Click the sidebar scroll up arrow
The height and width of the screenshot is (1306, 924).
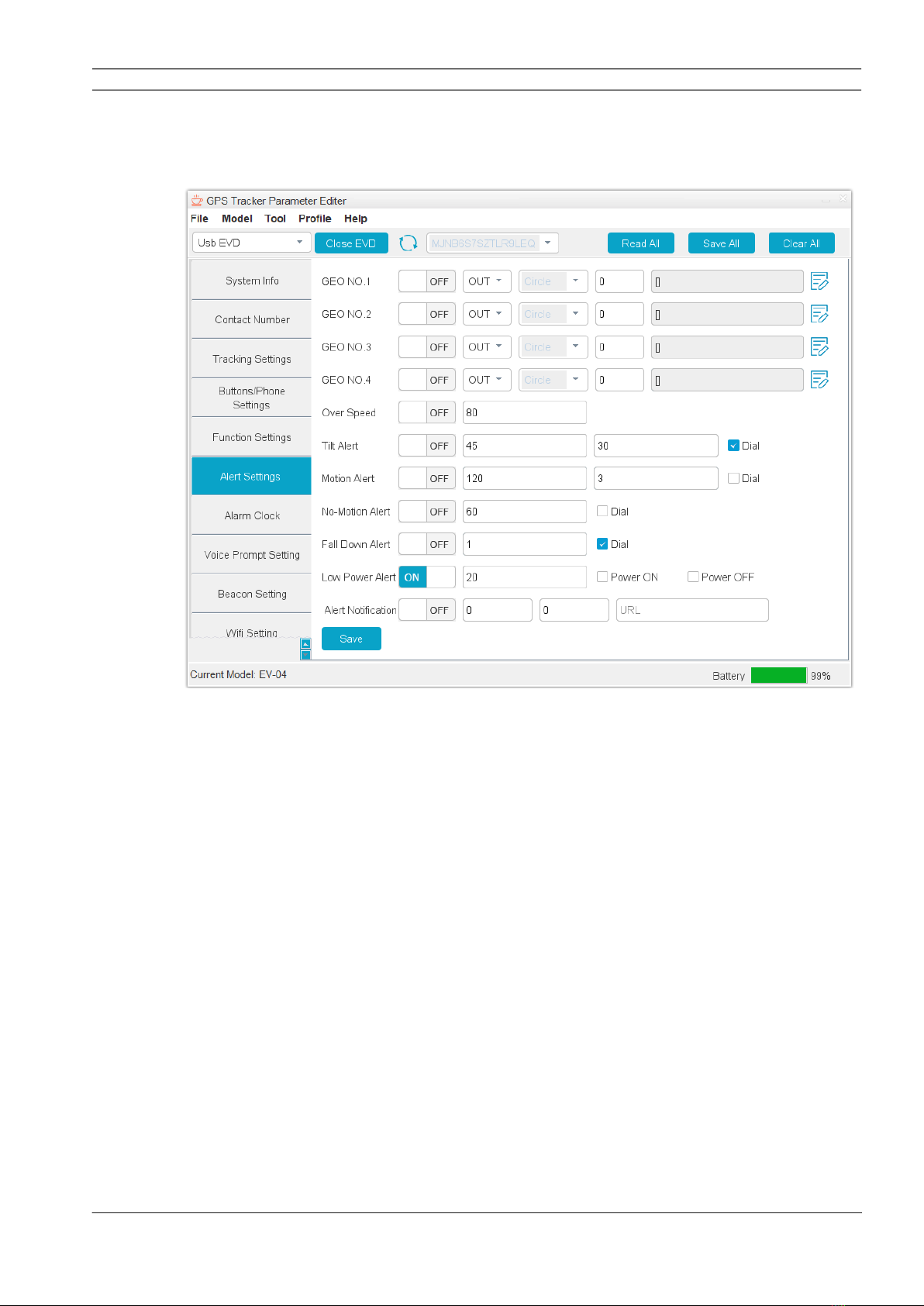point(305,643)
